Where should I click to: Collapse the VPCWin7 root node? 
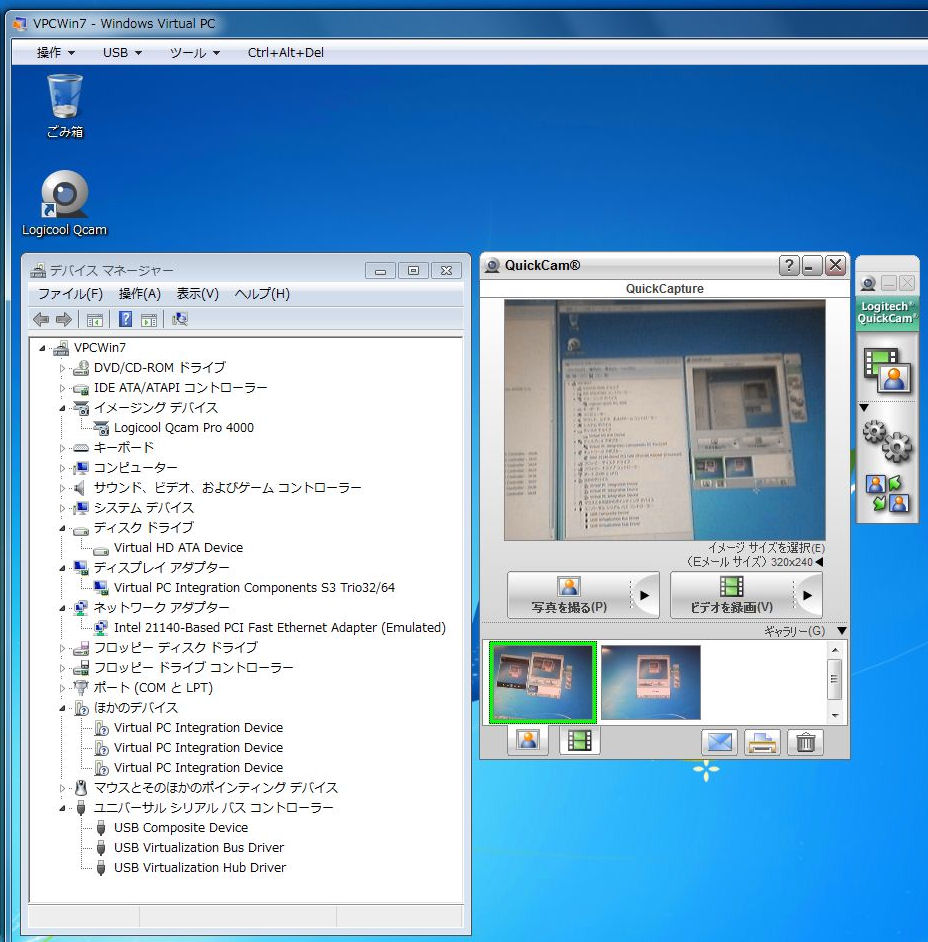[x=42, y=348]
